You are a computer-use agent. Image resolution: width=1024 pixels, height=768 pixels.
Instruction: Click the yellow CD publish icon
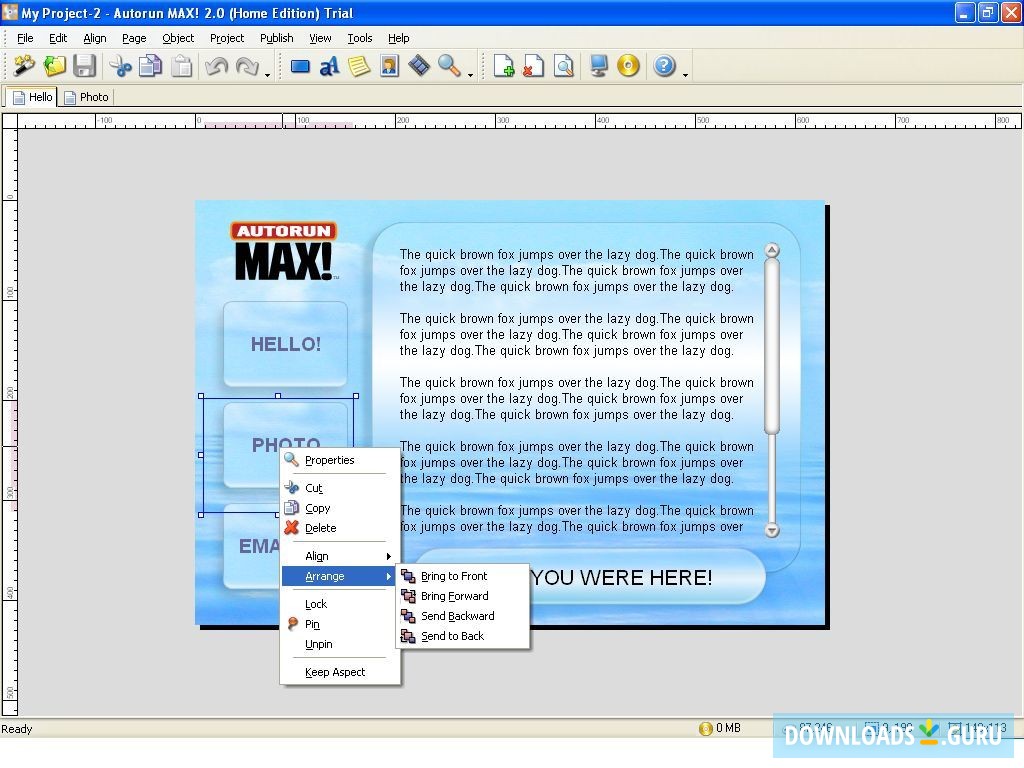pyautogui.click(x=628, y=66)
